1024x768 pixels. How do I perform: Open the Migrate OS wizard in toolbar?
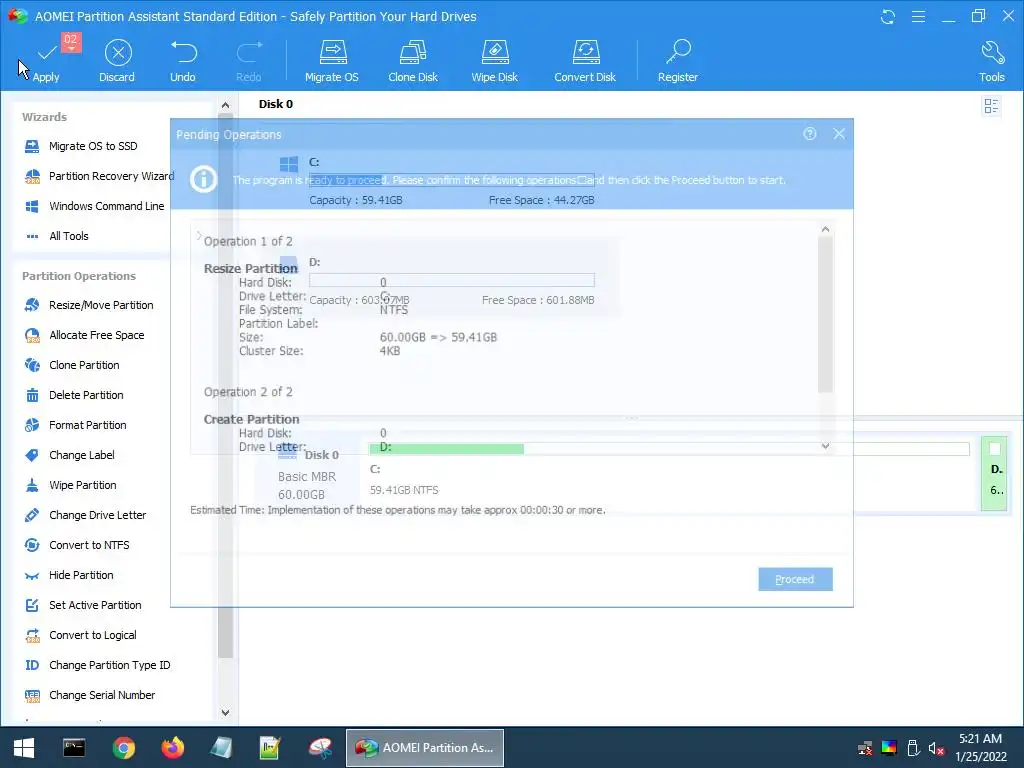(332, 62)
